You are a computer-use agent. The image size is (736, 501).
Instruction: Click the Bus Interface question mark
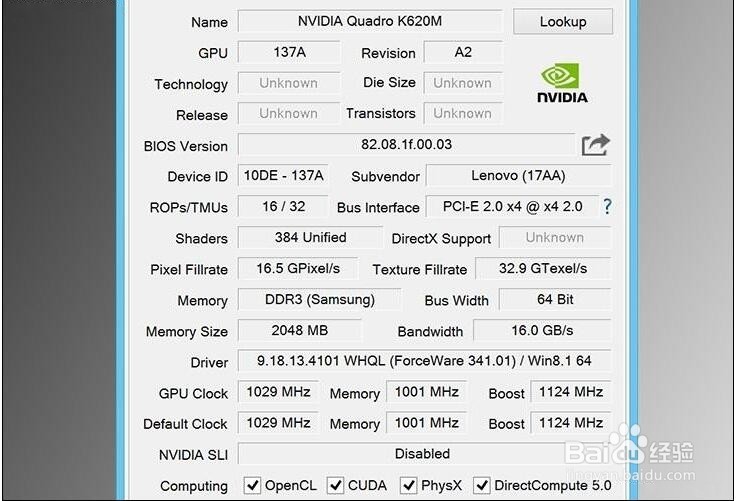(x=606, y=207)
